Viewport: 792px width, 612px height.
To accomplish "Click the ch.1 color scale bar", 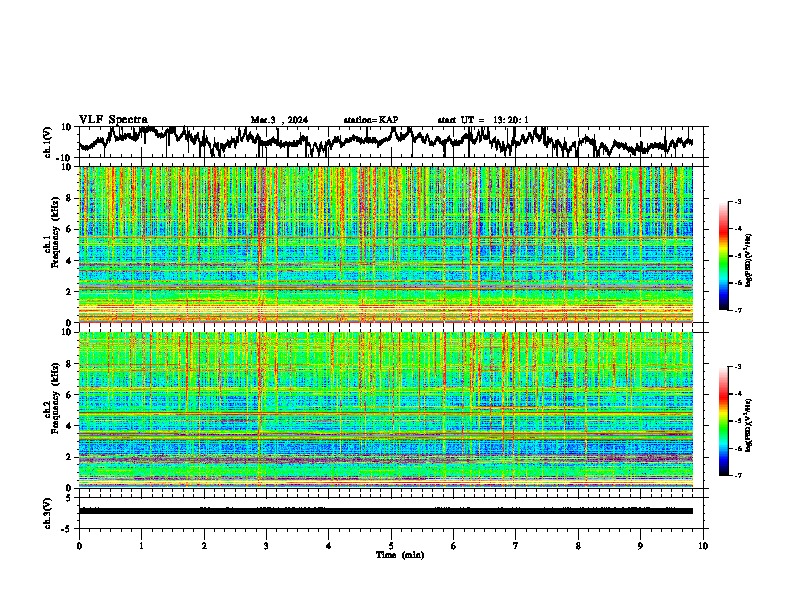I will [723, 256].
